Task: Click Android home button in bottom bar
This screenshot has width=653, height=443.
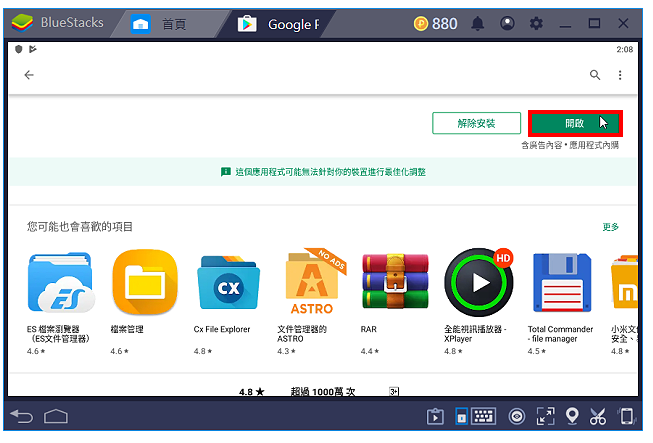Action: click(x=56, y=416)
